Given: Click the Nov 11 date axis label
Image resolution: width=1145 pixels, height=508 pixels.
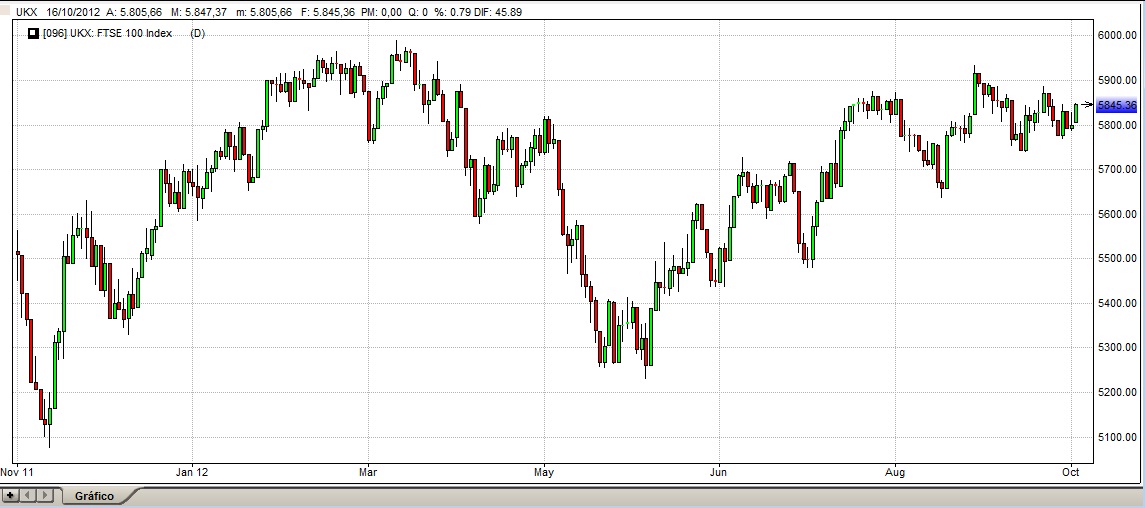Looking at the screenshot, I should [17, 470].
